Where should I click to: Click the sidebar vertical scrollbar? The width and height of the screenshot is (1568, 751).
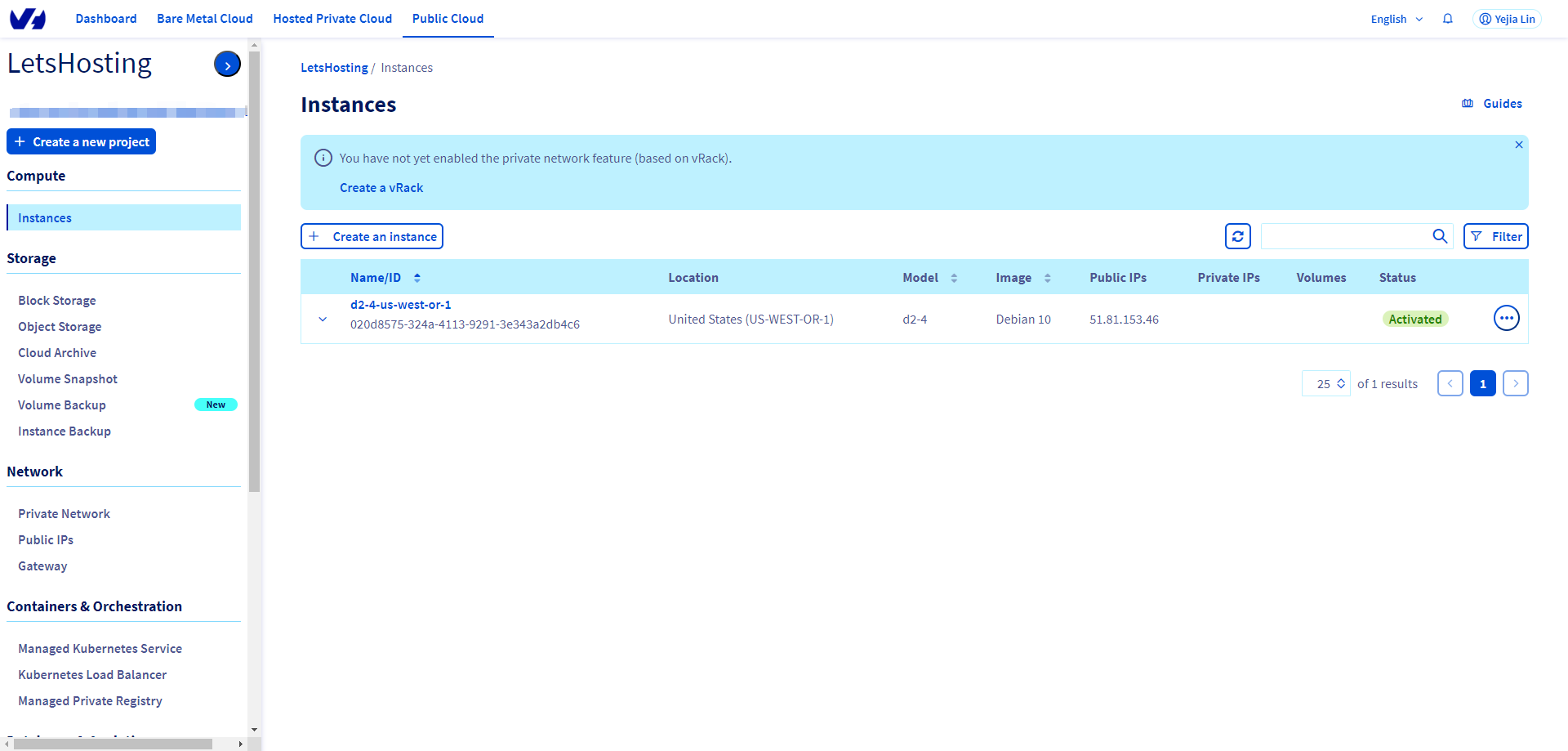(x=255, y=271)
